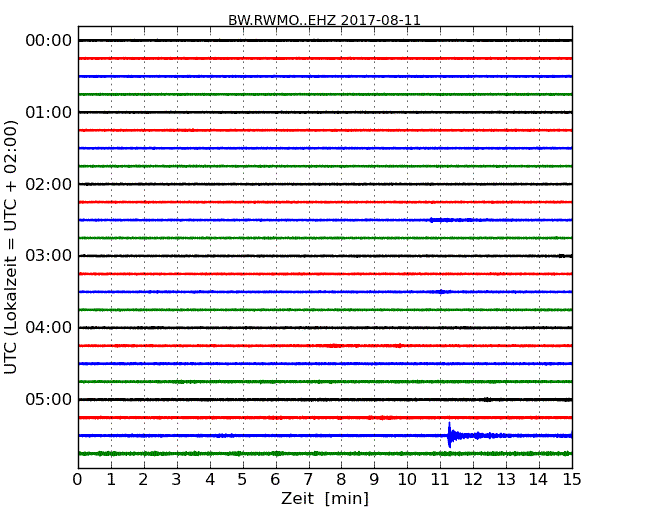This screenshot has height=520, width=650.
Task: Click the blip on black 05:00 trace near minute 12
Action: tap(488, 399)
